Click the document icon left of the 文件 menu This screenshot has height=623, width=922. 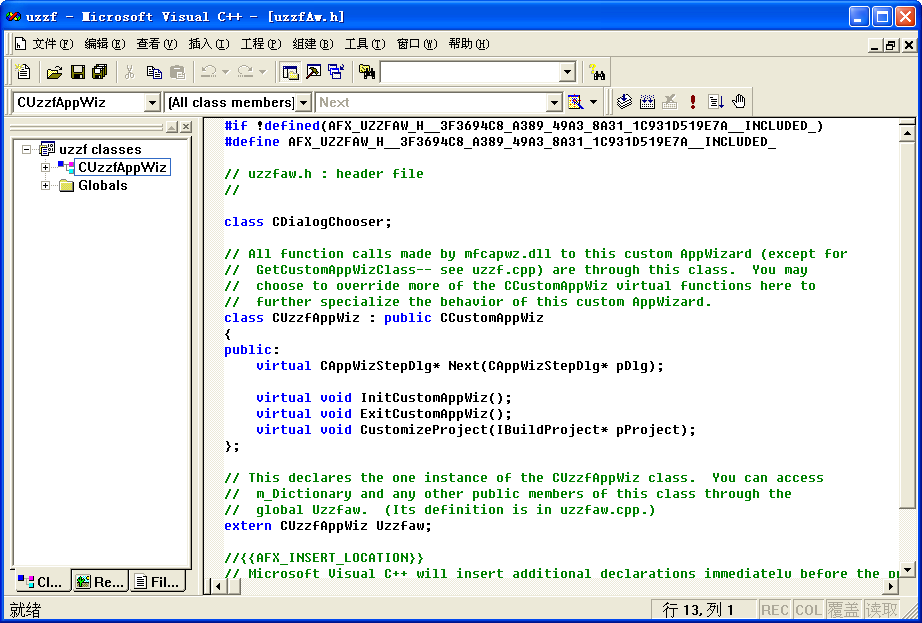[x=21, y=44]
